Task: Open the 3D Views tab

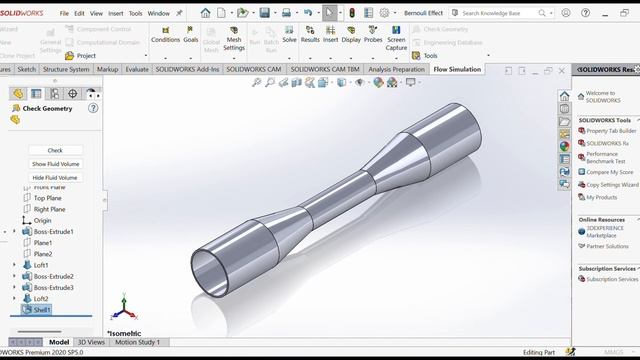Action: pos(91,342)
